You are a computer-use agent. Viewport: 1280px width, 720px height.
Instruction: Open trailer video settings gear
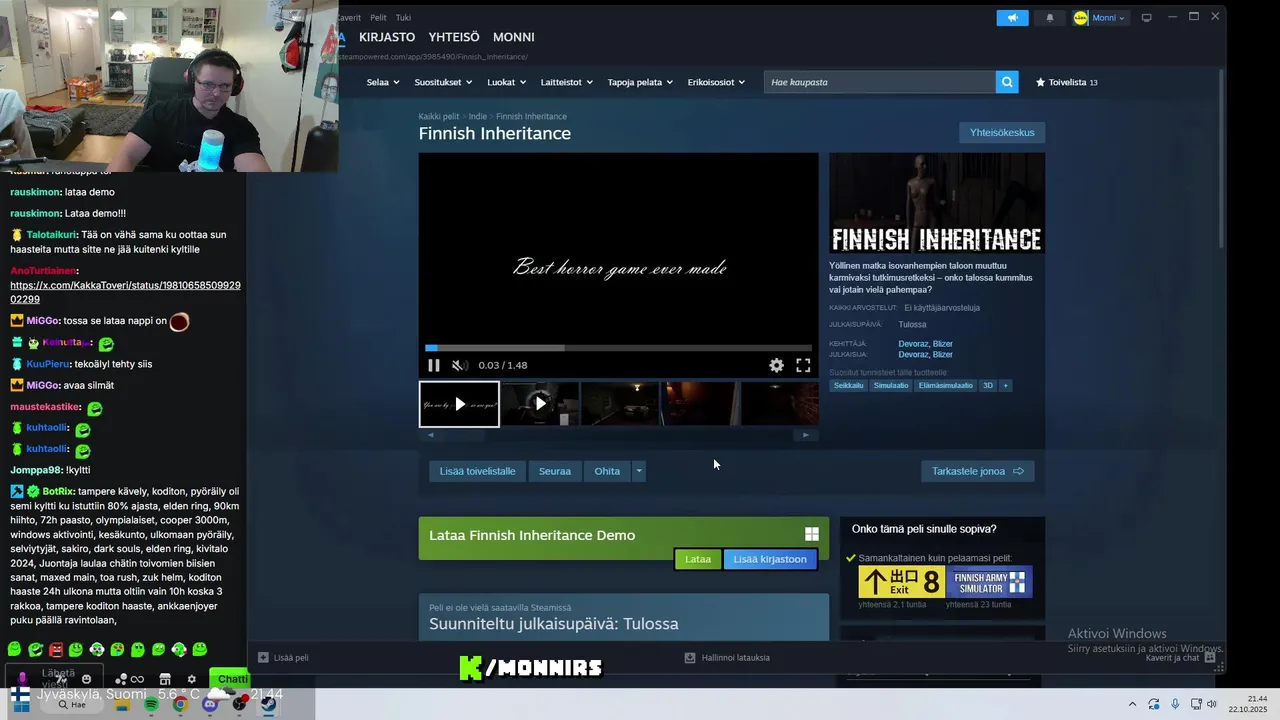click(x=776, y=366)
